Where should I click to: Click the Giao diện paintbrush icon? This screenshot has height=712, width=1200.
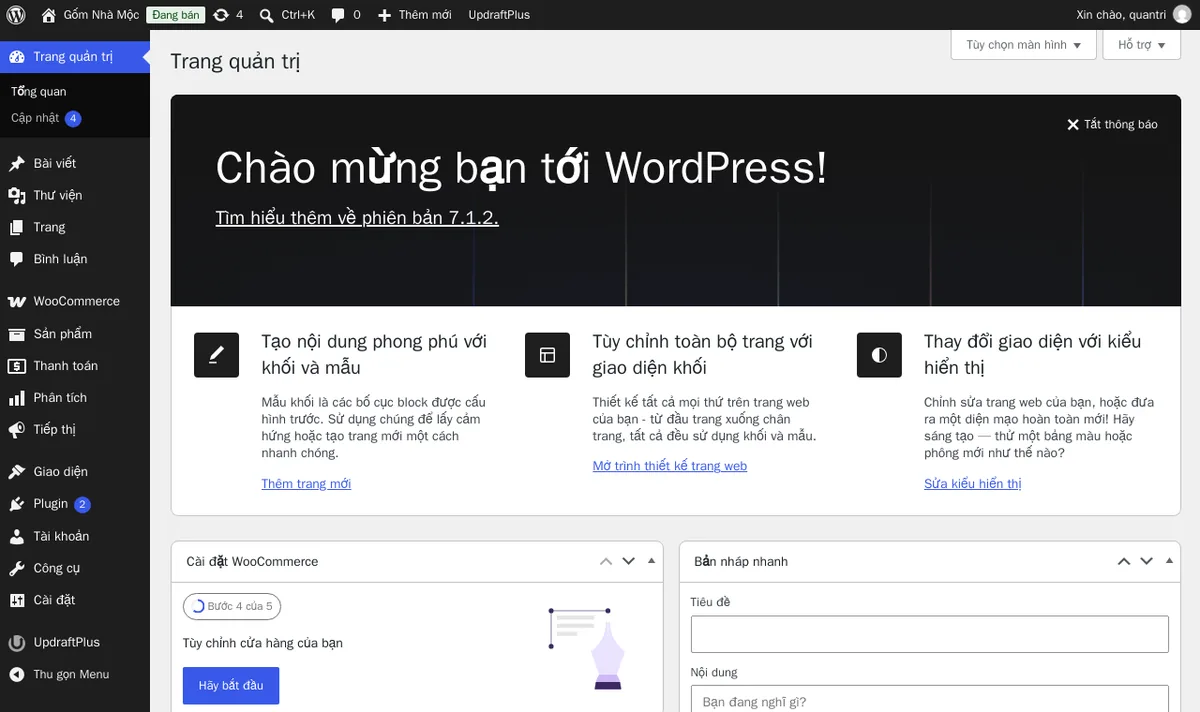pyautogui.click(x=17, y=472)
